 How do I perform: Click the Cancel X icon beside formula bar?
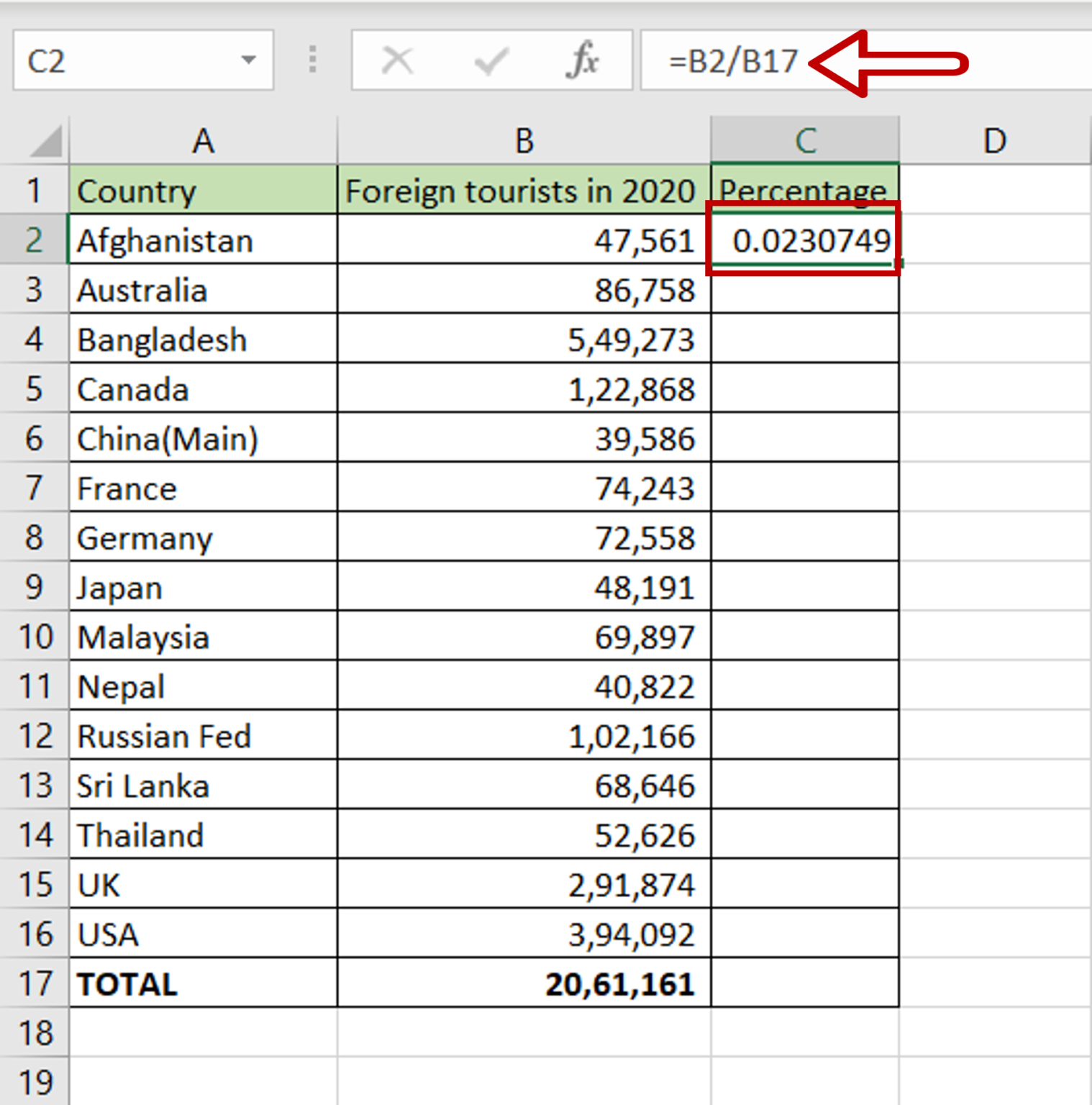point(398,61)
